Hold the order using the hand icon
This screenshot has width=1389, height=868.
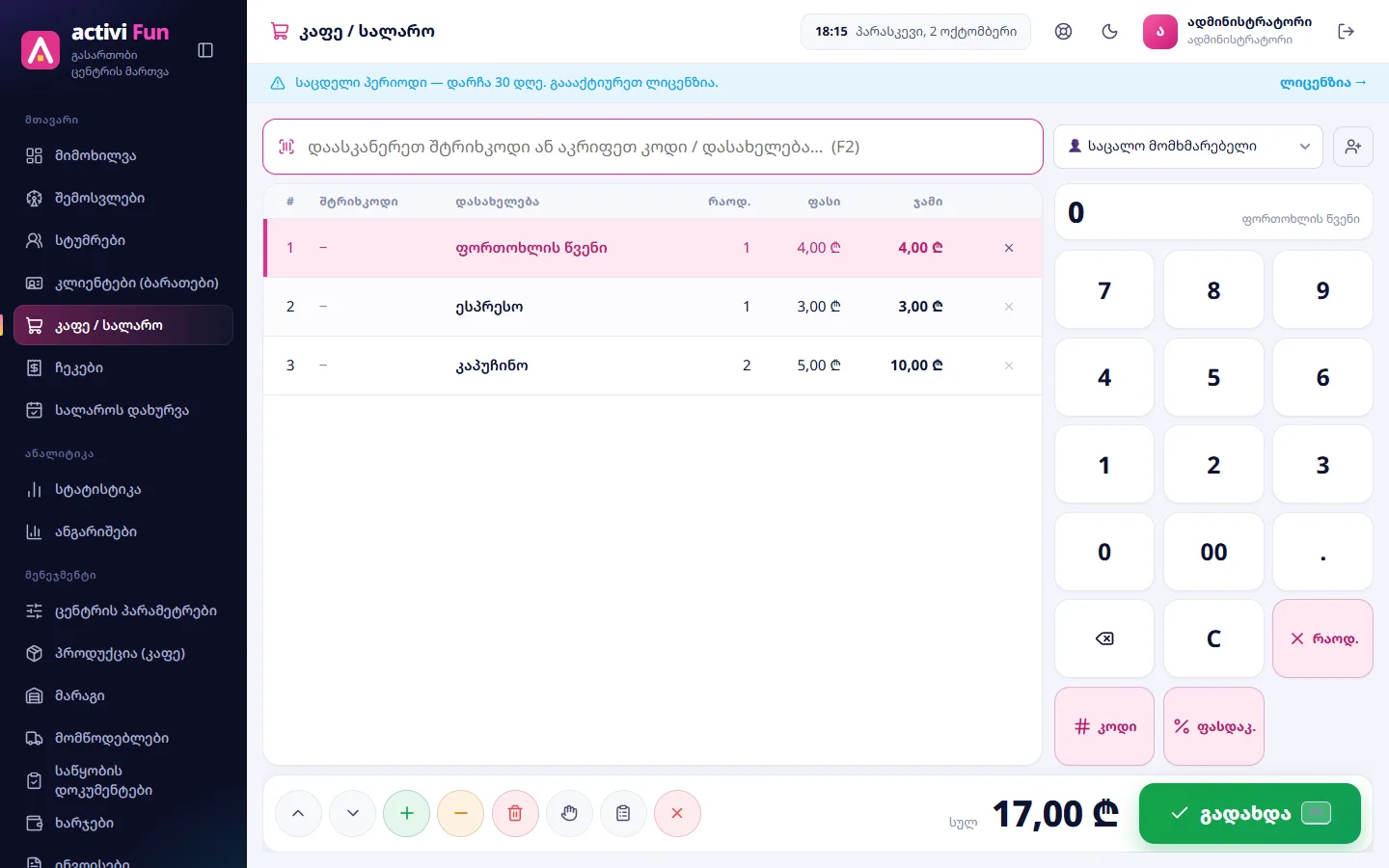(569, 813)
